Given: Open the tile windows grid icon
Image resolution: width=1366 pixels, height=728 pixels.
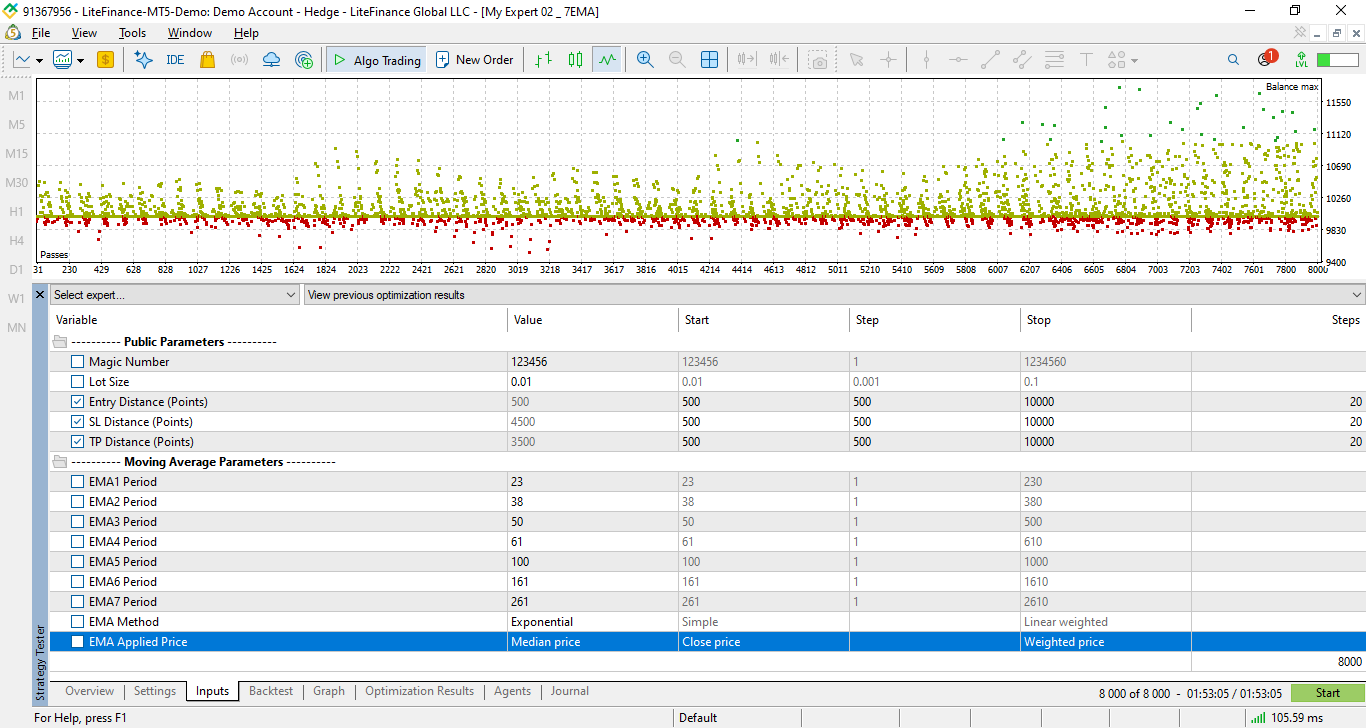Looking at the screenshot, I should (x=709, y=60).
